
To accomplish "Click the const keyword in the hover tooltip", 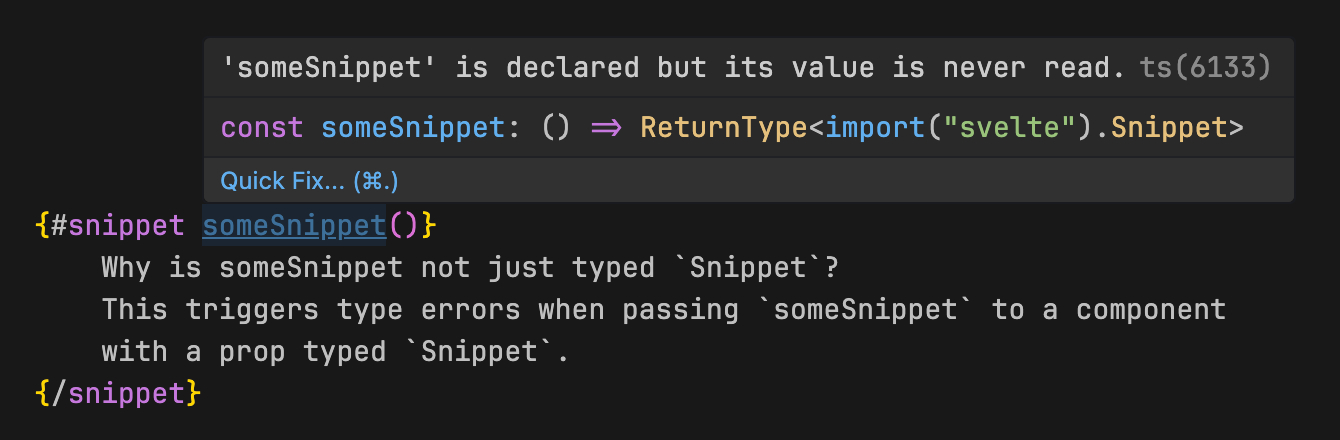I will [x=261, y=128].
